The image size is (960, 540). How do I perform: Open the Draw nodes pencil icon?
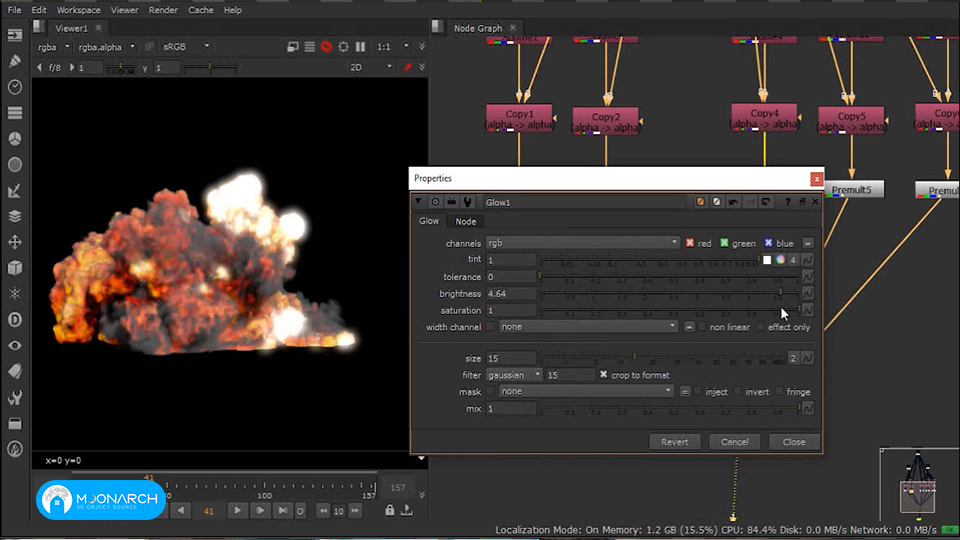[15, 61]
